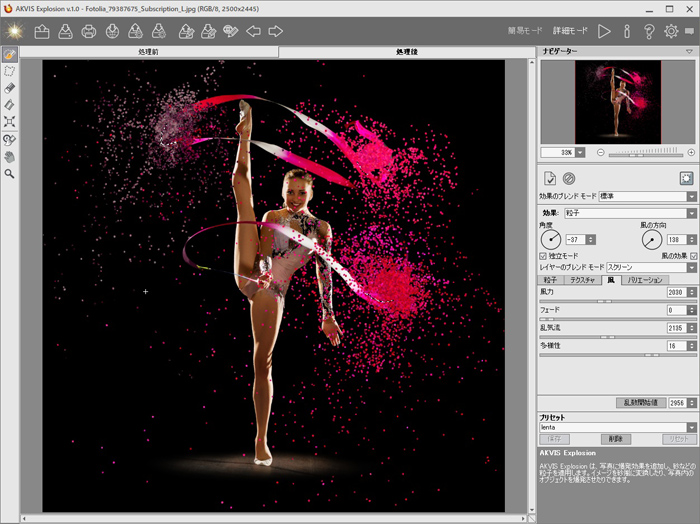Click the 削除 preset button
Viewport: 700px width, 524px height.
[617, 439]
